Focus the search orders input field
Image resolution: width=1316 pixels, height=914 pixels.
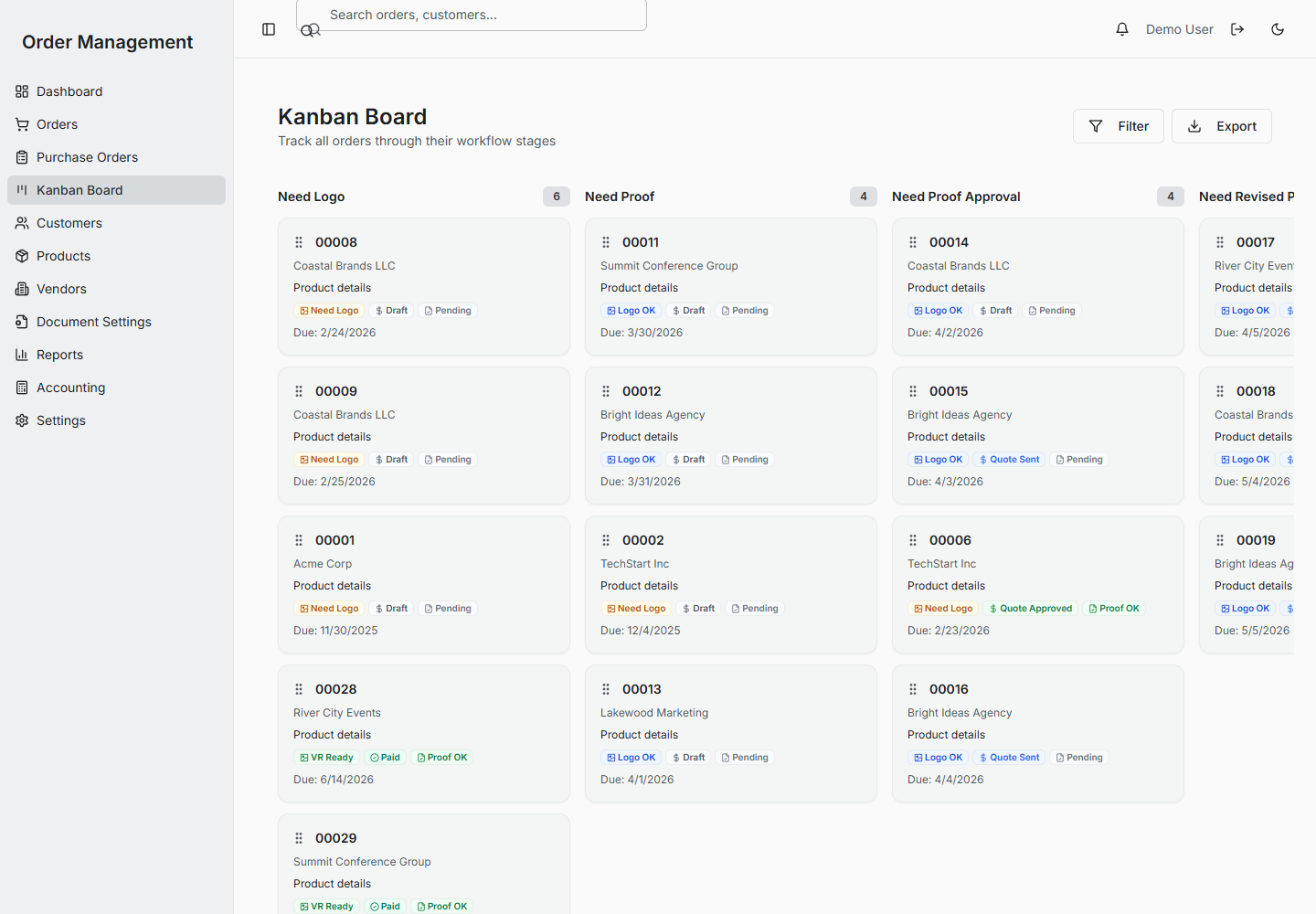[x=472, y=15]
